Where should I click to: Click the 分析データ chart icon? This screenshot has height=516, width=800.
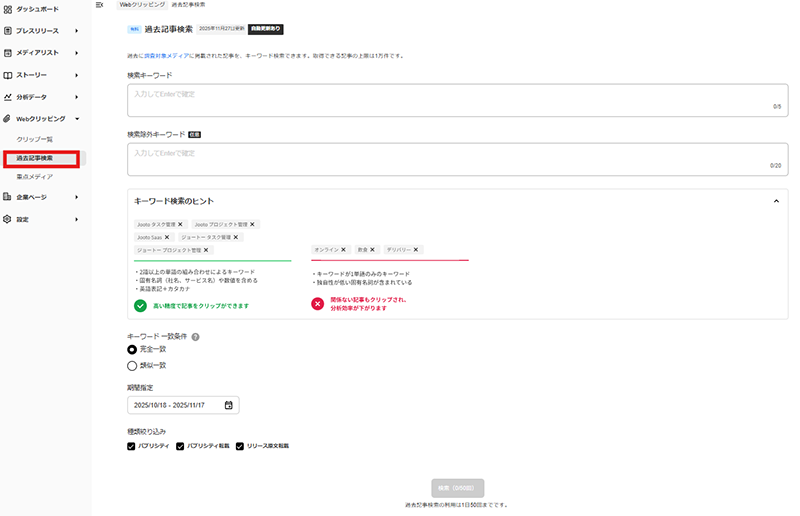[x=8, y=97]
